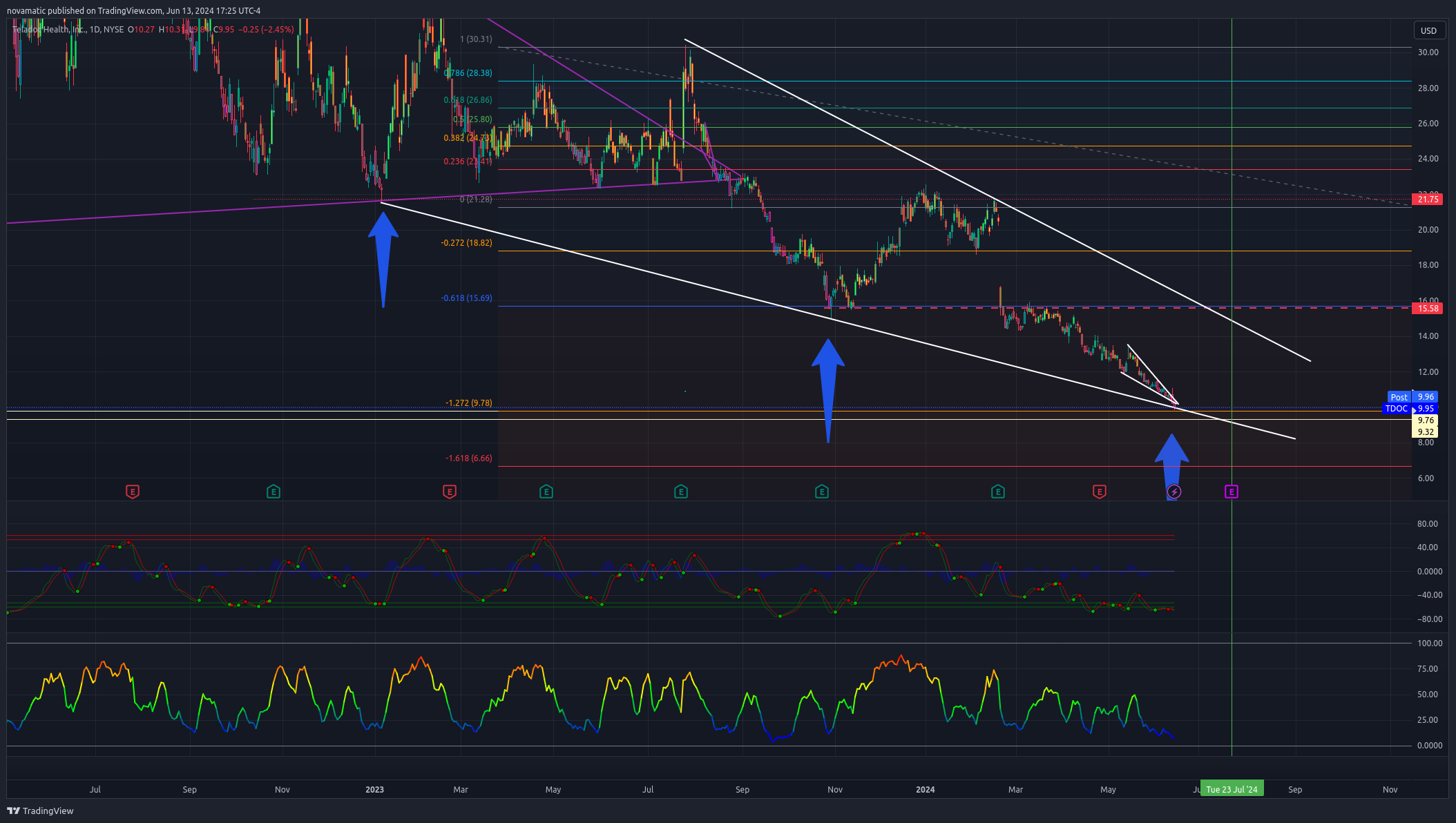Click the fib label -1.272 (9.78)
1456x823 pixels.
point(469,403)
